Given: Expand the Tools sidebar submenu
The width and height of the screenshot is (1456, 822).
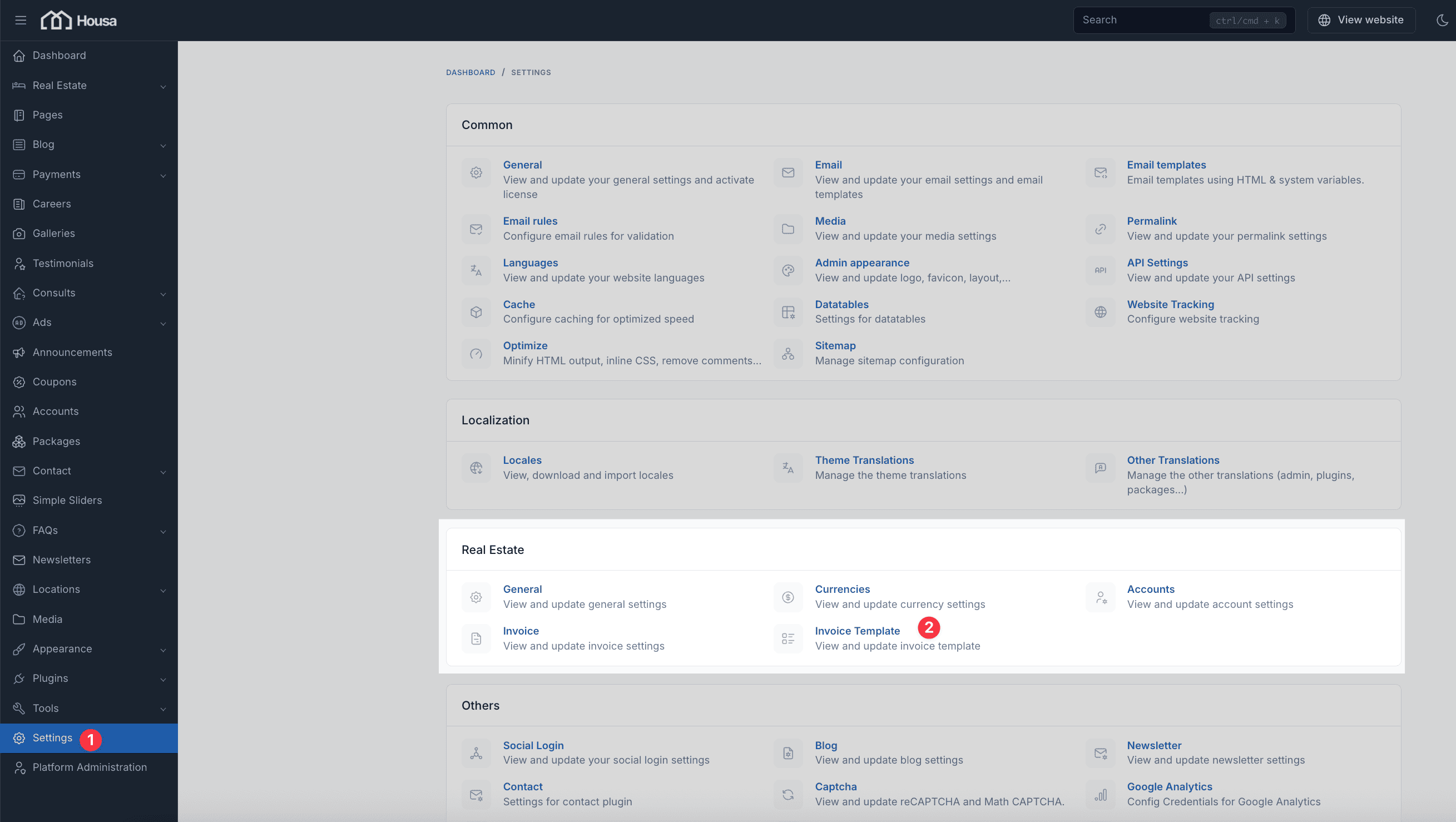Looking at the screenshot, I should click(x=89, y=709).
